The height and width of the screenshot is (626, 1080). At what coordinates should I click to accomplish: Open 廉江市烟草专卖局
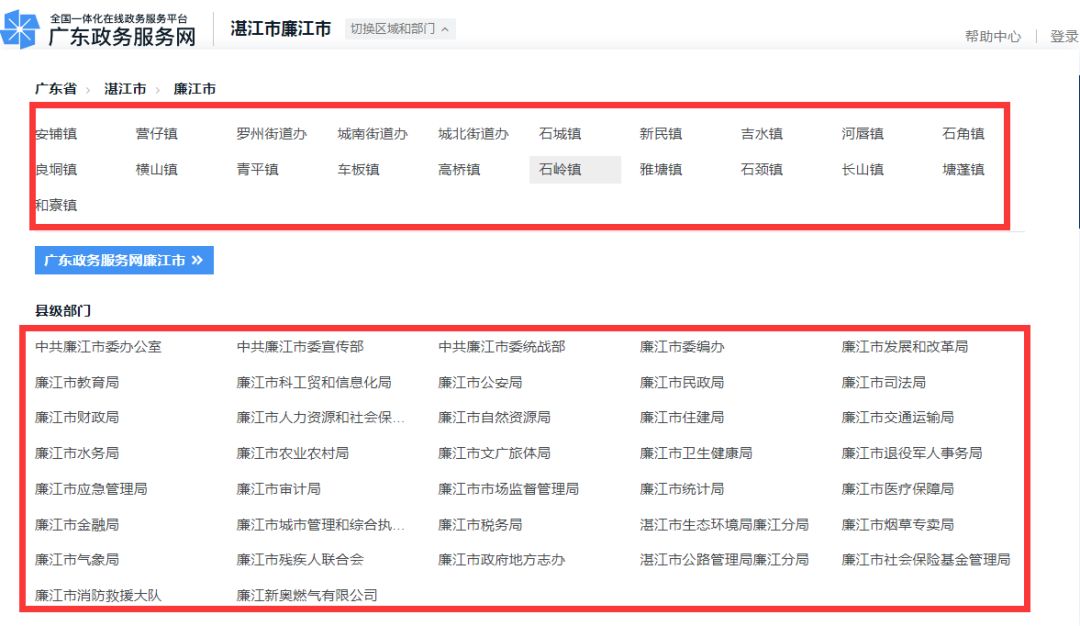click(x=897, y=525)
